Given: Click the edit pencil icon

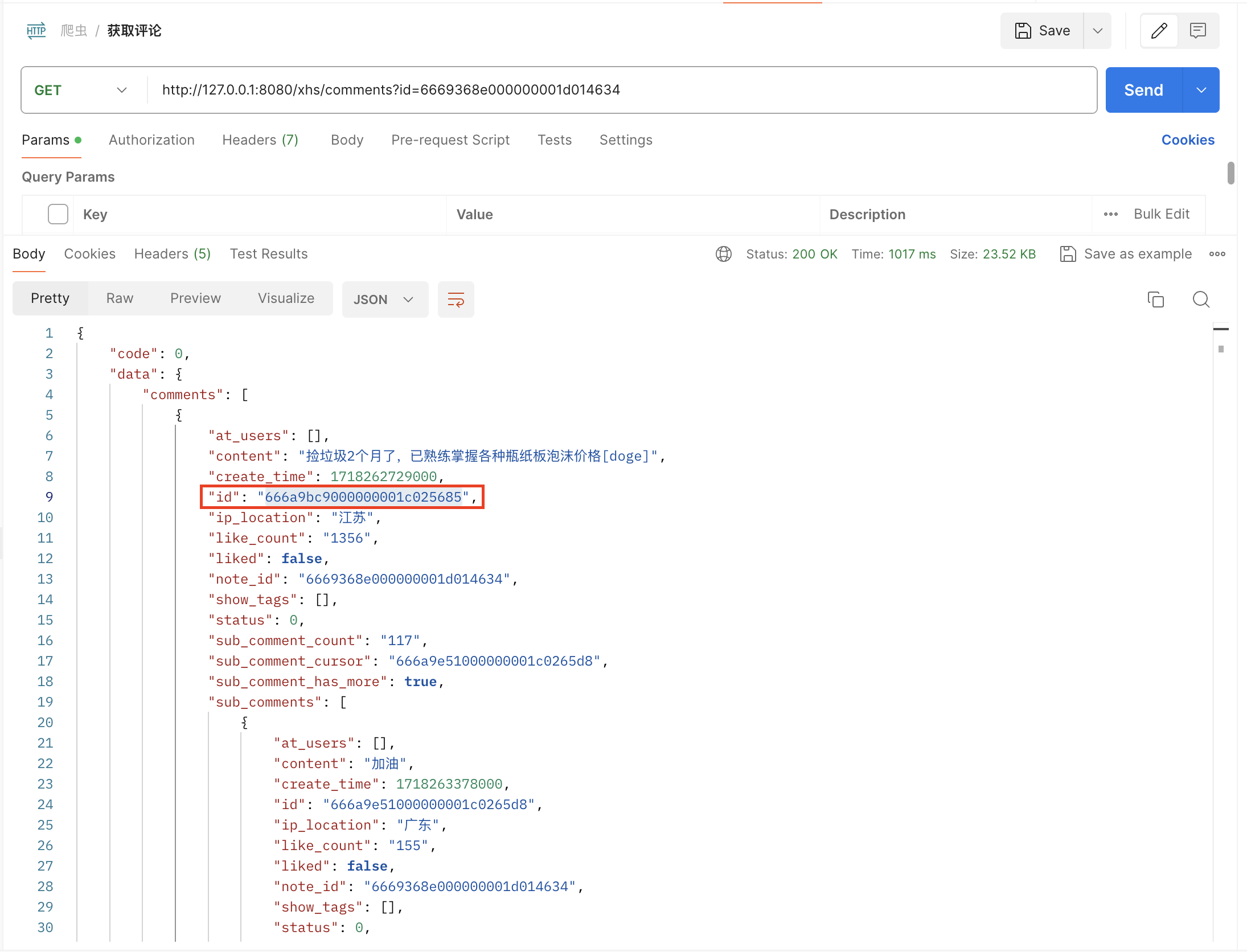Looking at the screenshot, I should click(x=1159, y=30).
